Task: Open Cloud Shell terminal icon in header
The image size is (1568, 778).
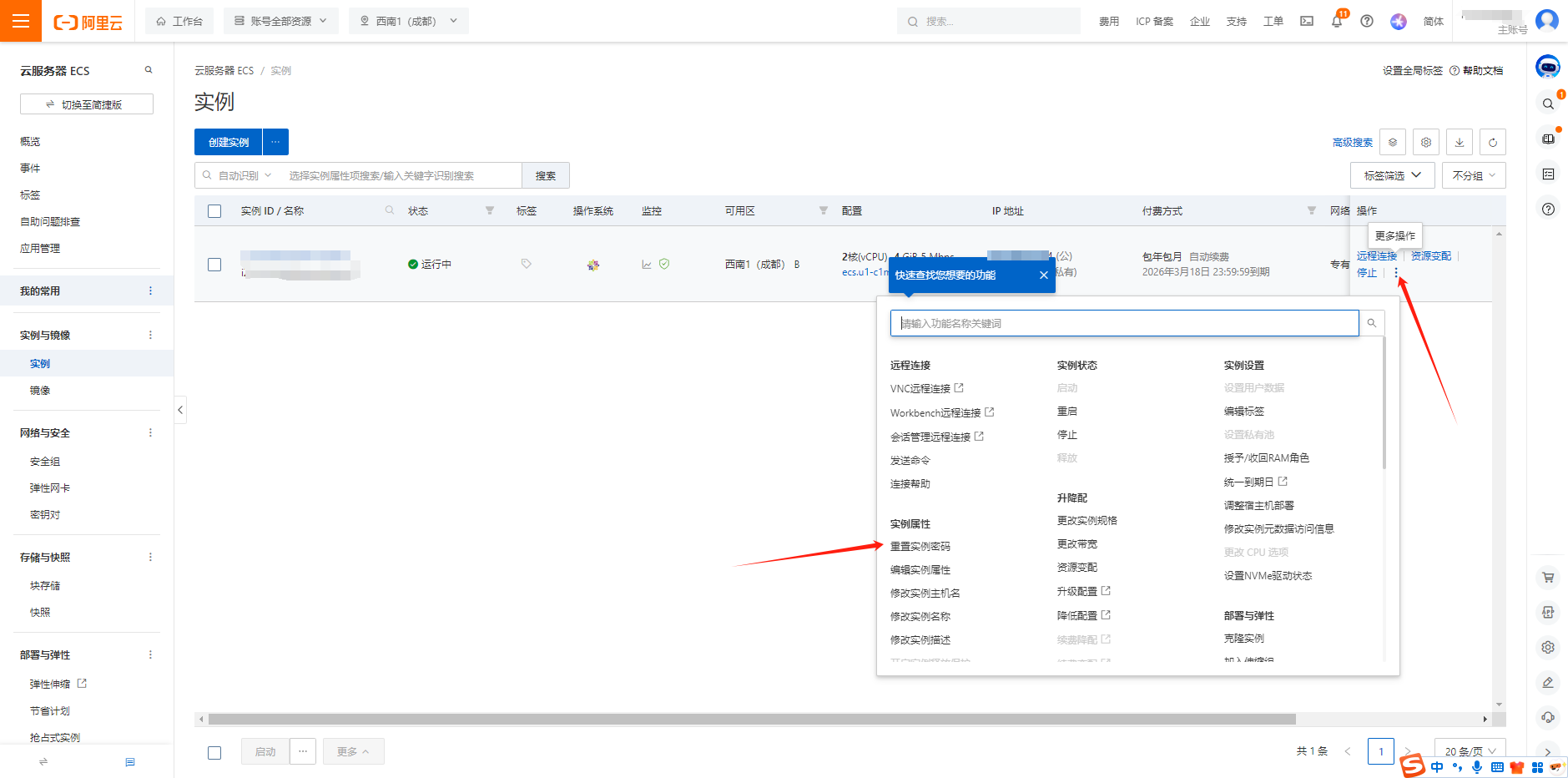Action: tap(1306, 22)
